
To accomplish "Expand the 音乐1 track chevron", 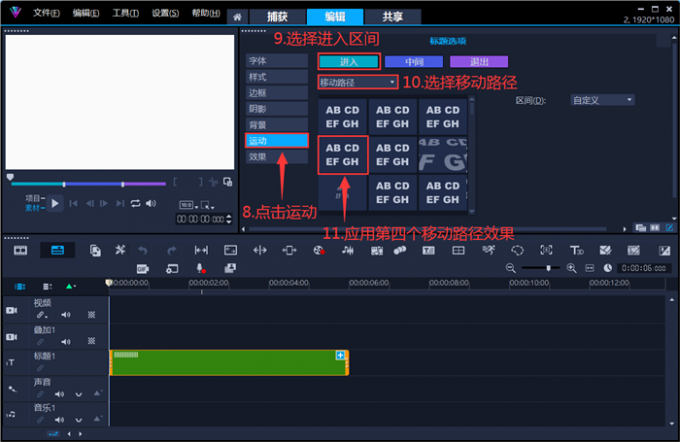I will click(x=78, y=420).
